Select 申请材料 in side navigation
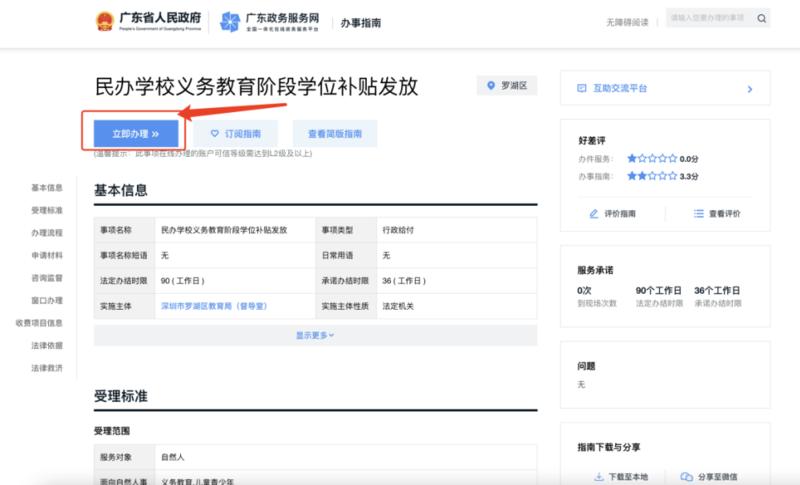This screenshot has width=800, height=485. [x=47, y=255]
